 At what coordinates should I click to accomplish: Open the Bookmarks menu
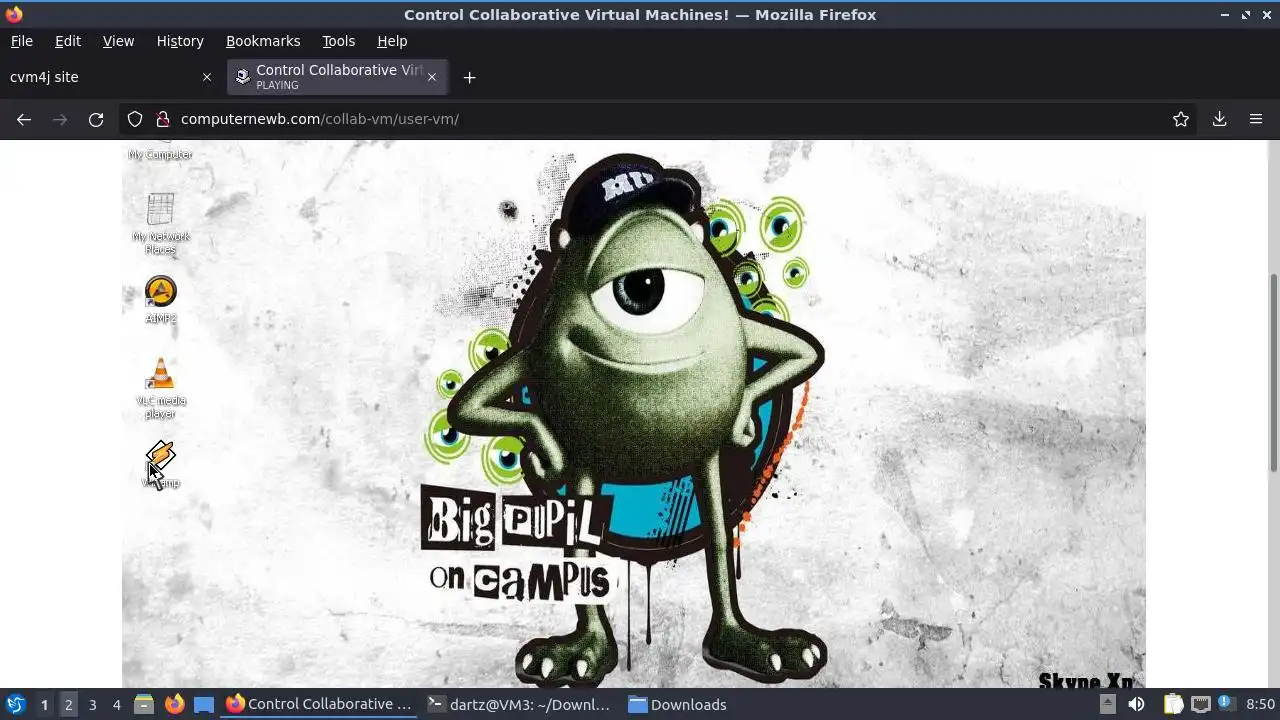pyautogui.click(x=263, y=41)
